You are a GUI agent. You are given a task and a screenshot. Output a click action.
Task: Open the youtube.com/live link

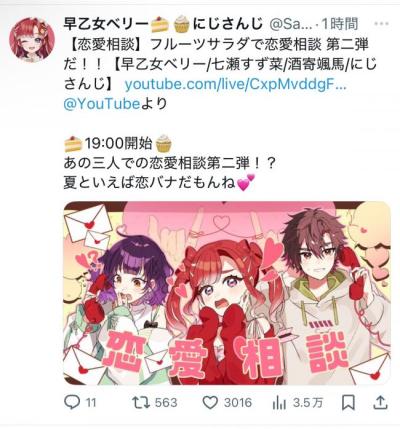point(236,85)
